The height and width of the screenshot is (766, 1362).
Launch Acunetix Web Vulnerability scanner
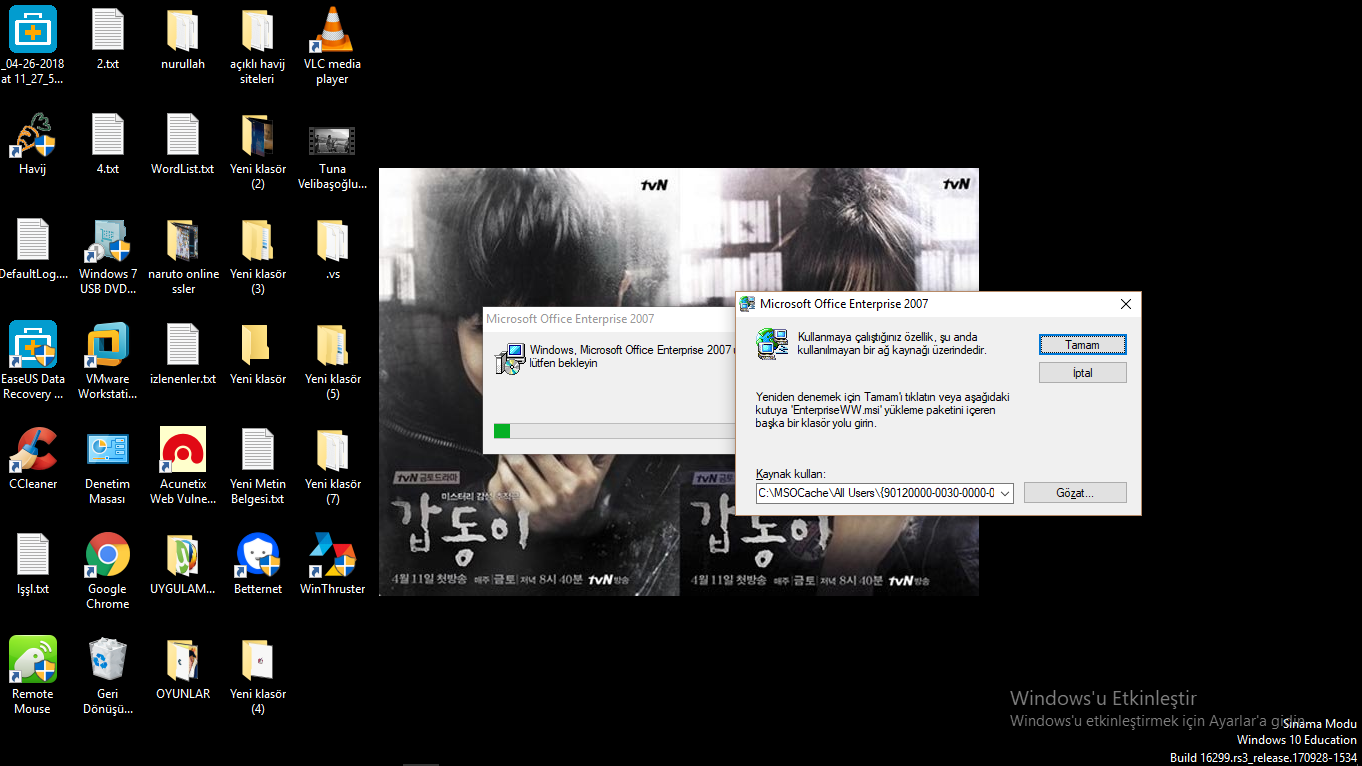pyautogui.click(x=183, y=467)
